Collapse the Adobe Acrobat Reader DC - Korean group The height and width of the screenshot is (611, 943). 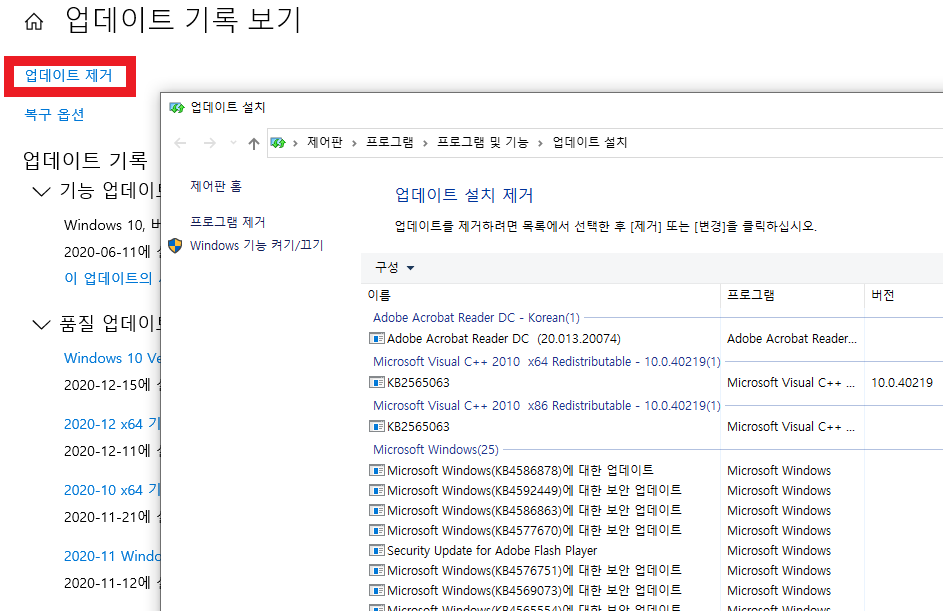point(476,318)
